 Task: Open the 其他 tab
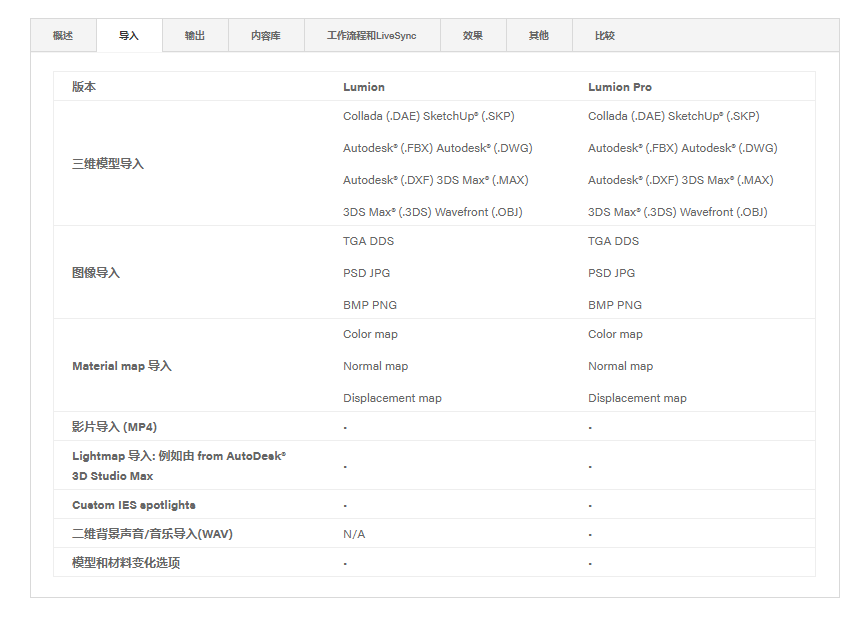[x=539, y=36]
